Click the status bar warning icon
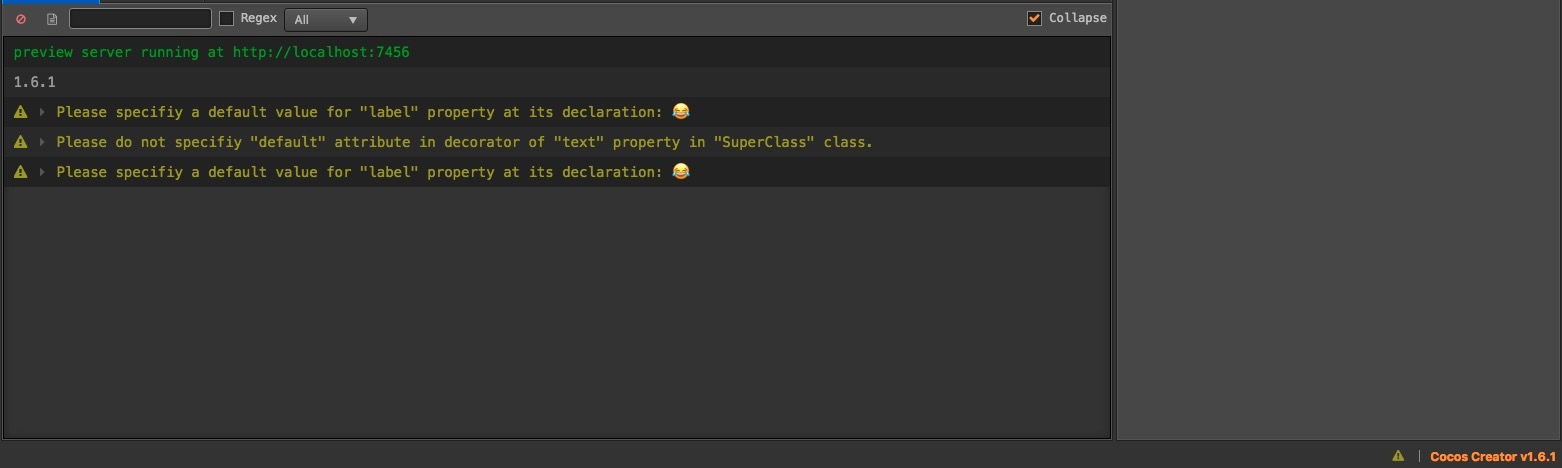The image size is (1562, 468). pos(1398,456)
